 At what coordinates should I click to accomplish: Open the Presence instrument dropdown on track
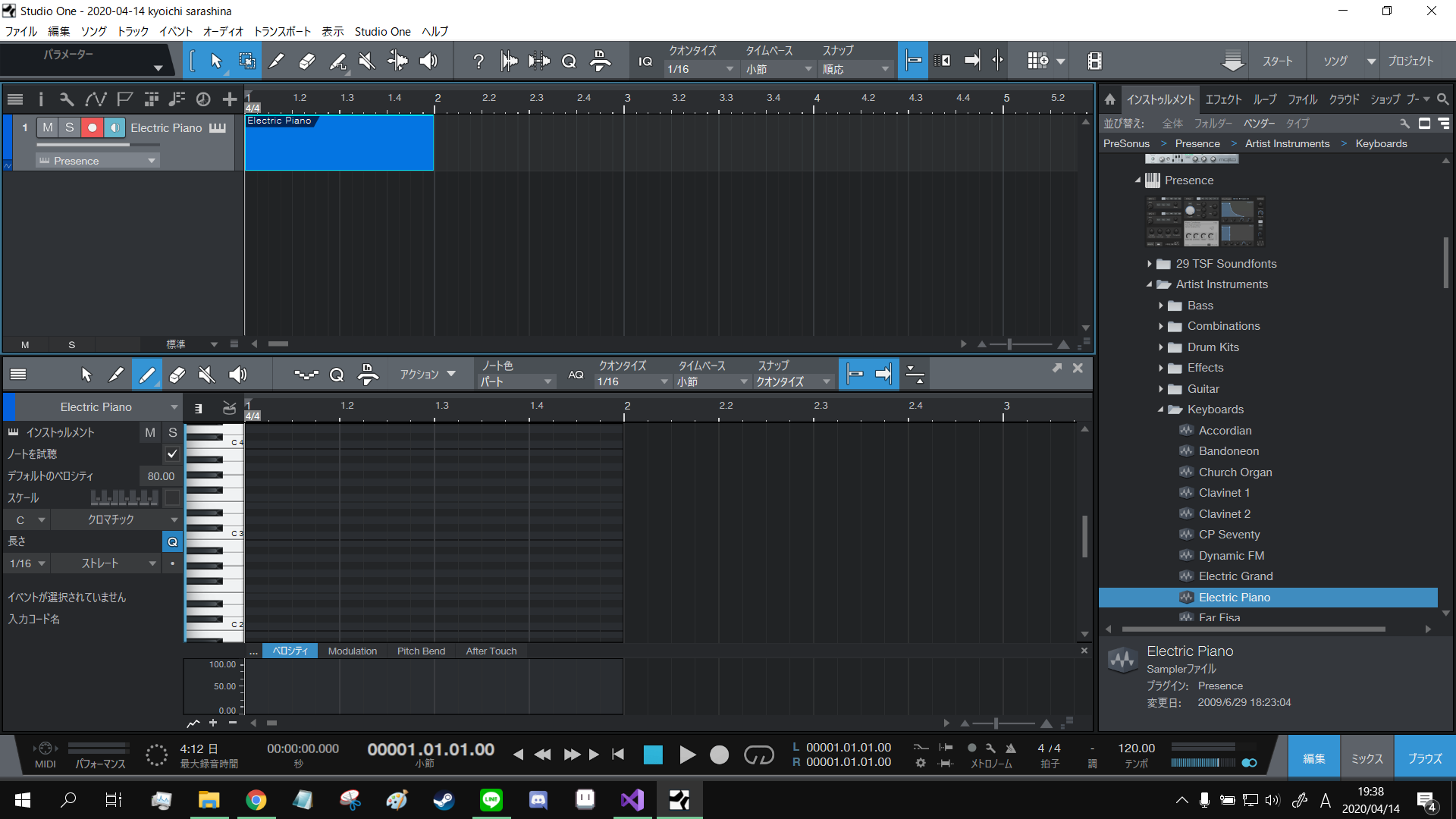97,161
